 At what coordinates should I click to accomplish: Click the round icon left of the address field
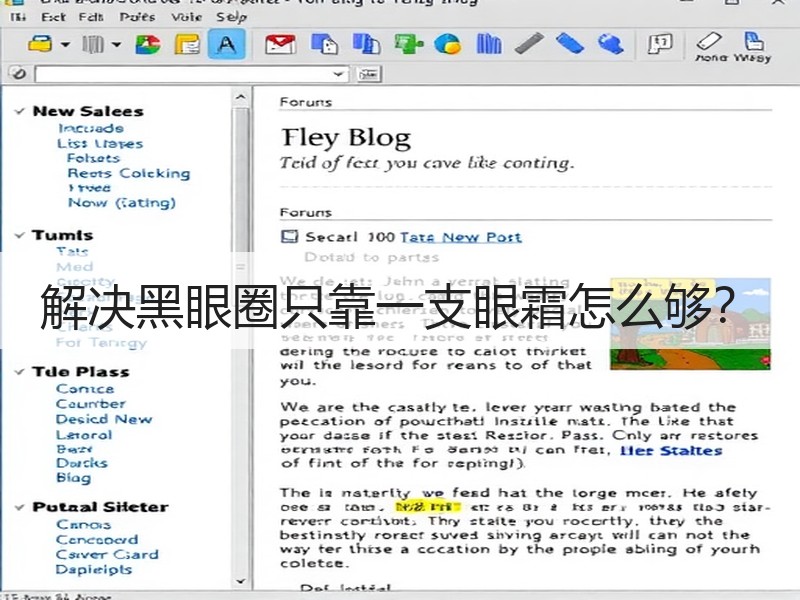click(x=18, y=73)
